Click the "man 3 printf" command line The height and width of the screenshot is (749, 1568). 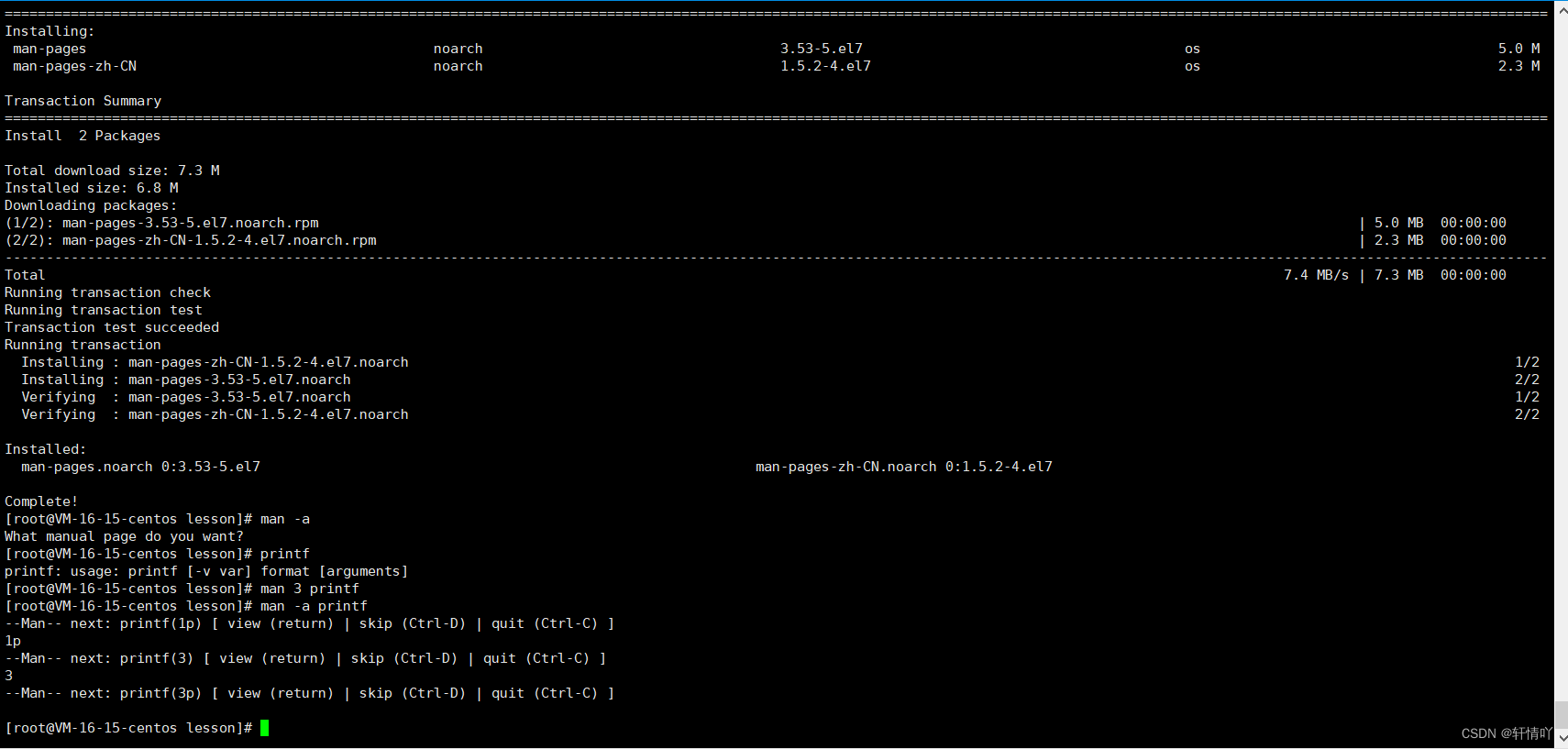(x=182, y=589)
